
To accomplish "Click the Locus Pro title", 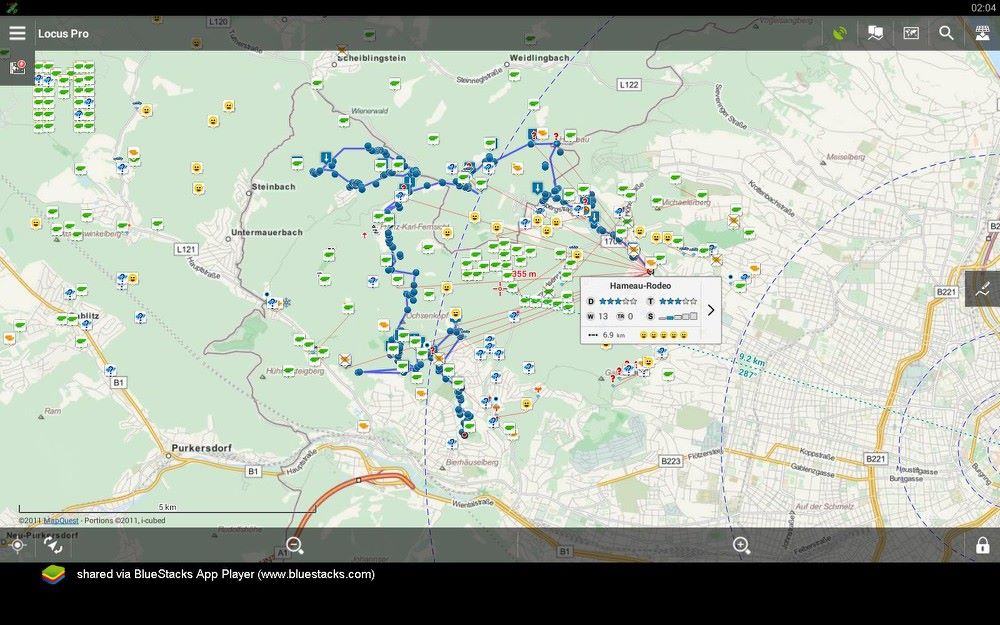I will coord(63,33).
